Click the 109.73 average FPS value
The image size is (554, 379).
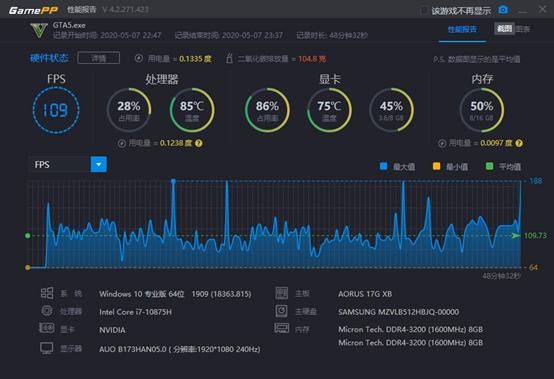tap(535, 236)
